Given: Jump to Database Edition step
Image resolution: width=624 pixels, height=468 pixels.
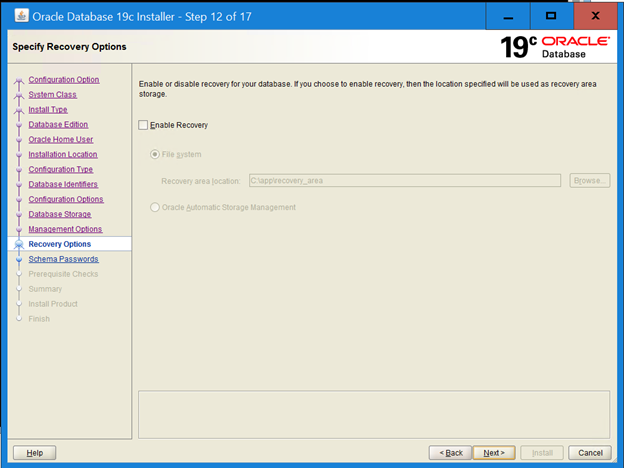Looking at the screenshot, I should [x=58, y=125].
